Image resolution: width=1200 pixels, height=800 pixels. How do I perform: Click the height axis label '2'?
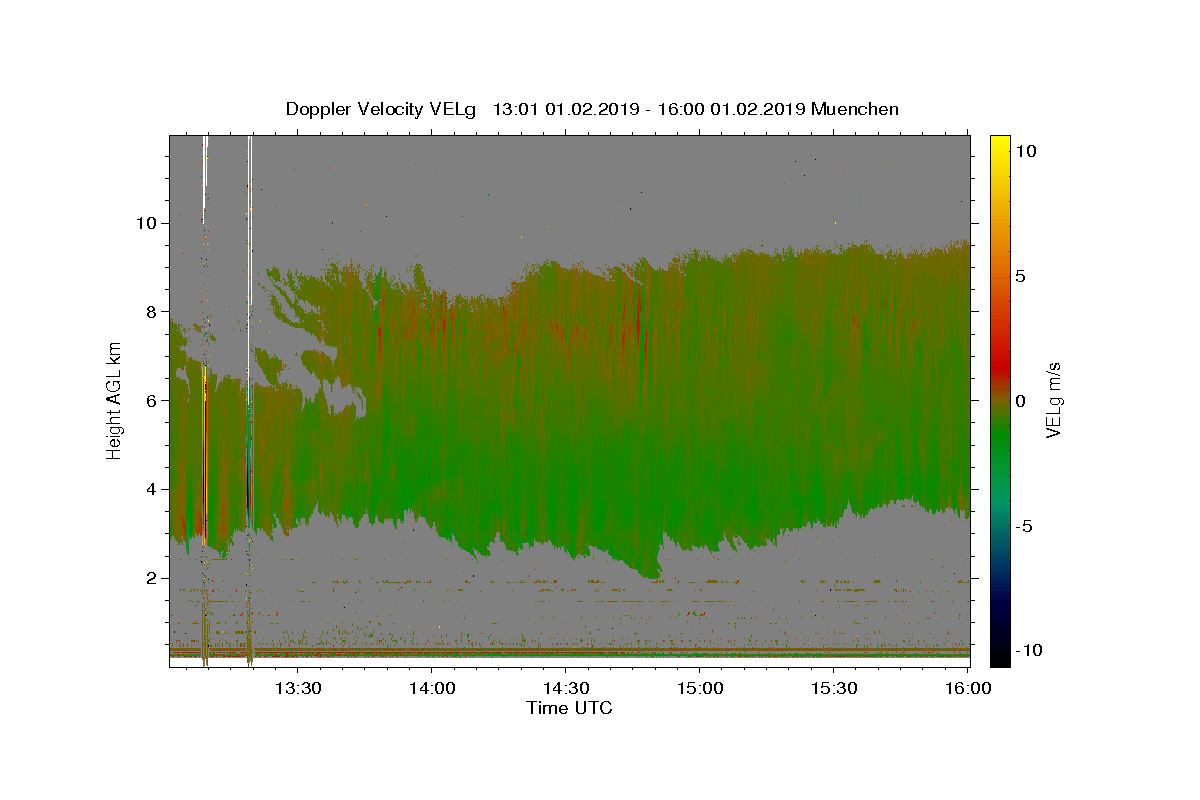click(151, 578)
